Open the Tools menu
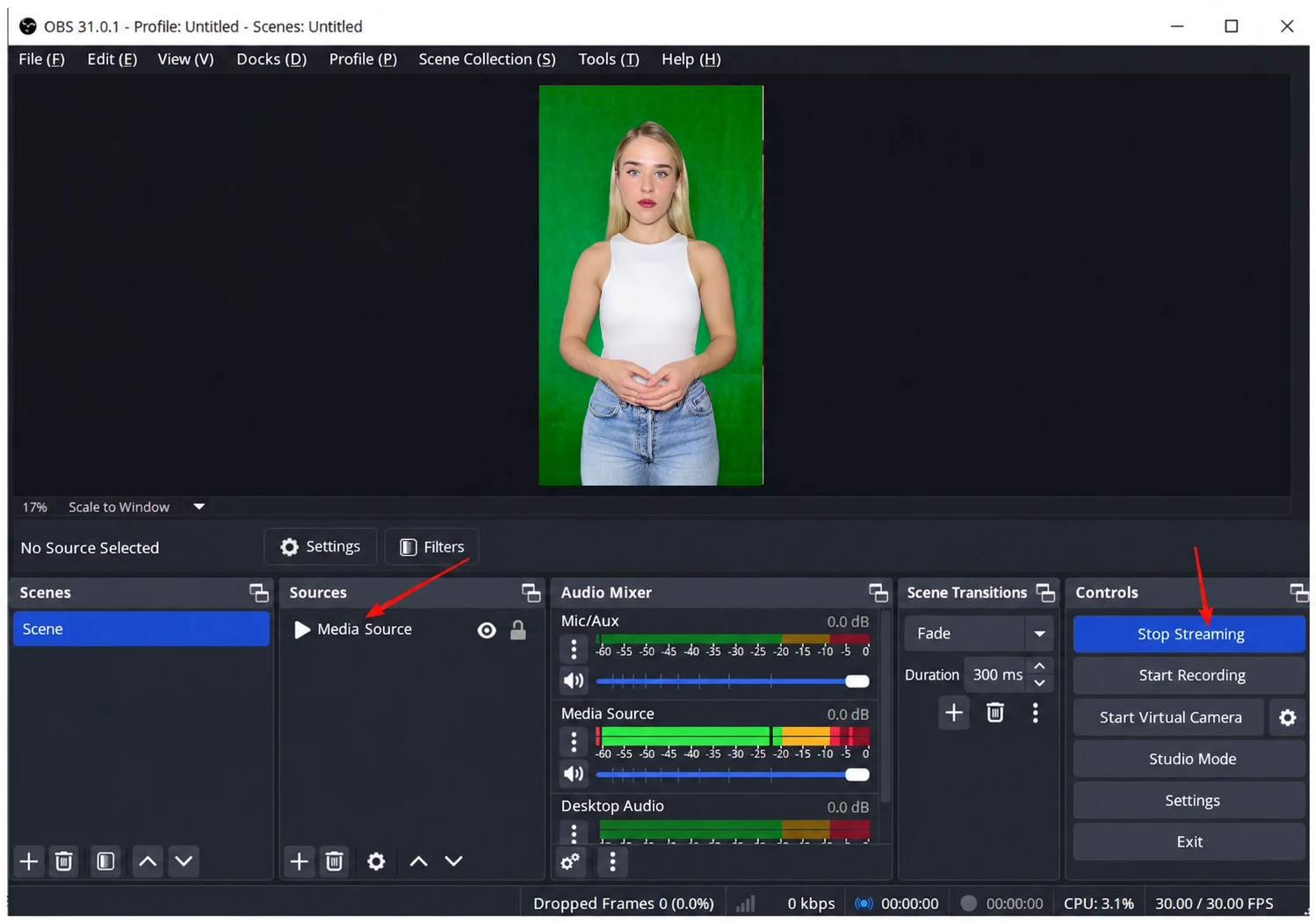1316x922 pixels. click(x=609, y=59)
